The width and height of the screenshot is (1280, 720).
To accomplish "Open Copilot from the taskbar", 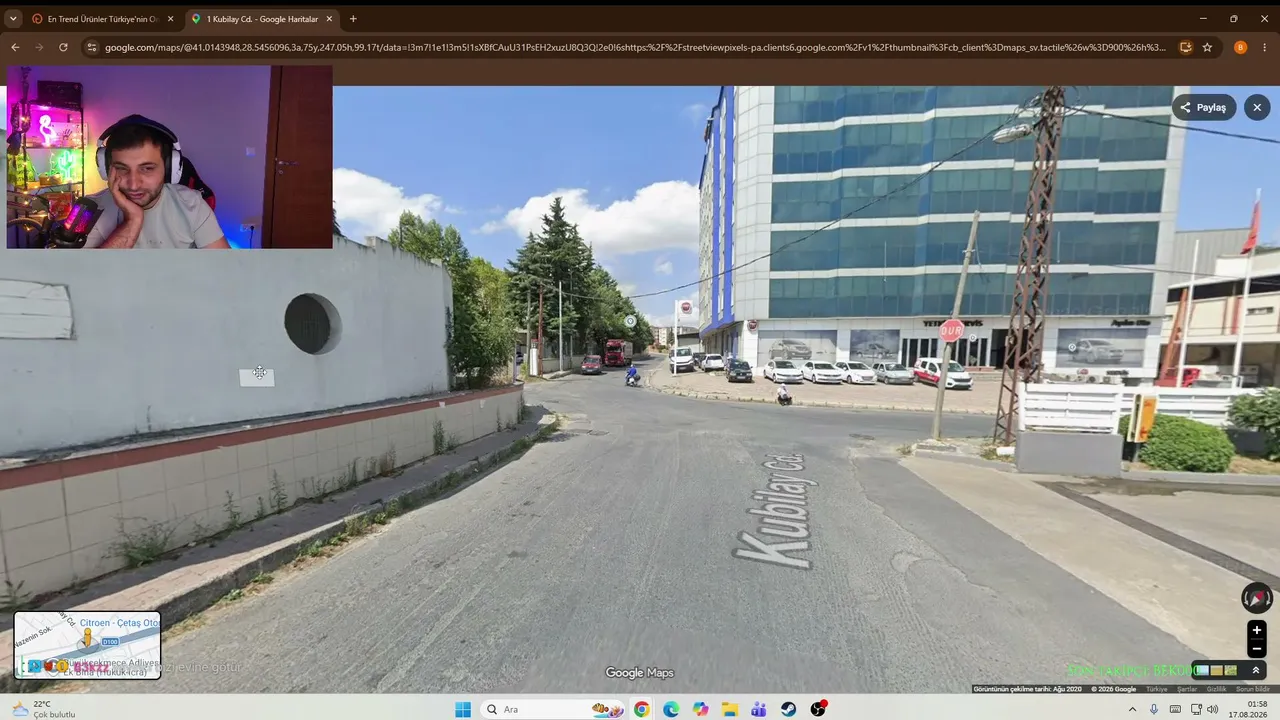I will [700, 709].
